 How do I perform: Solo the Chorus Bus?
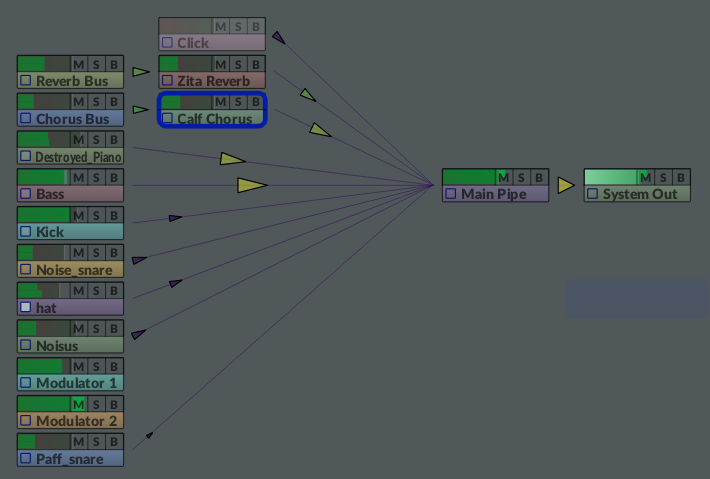pyautogui.click(x=97, y=101)
